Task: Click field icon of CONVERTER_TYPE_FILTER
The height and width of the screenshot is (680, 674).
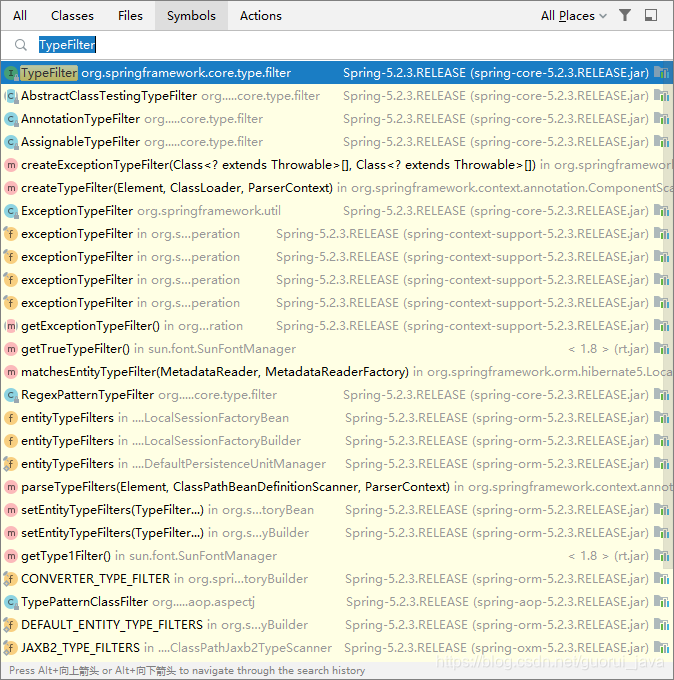Action: click(x=10, y=579)
